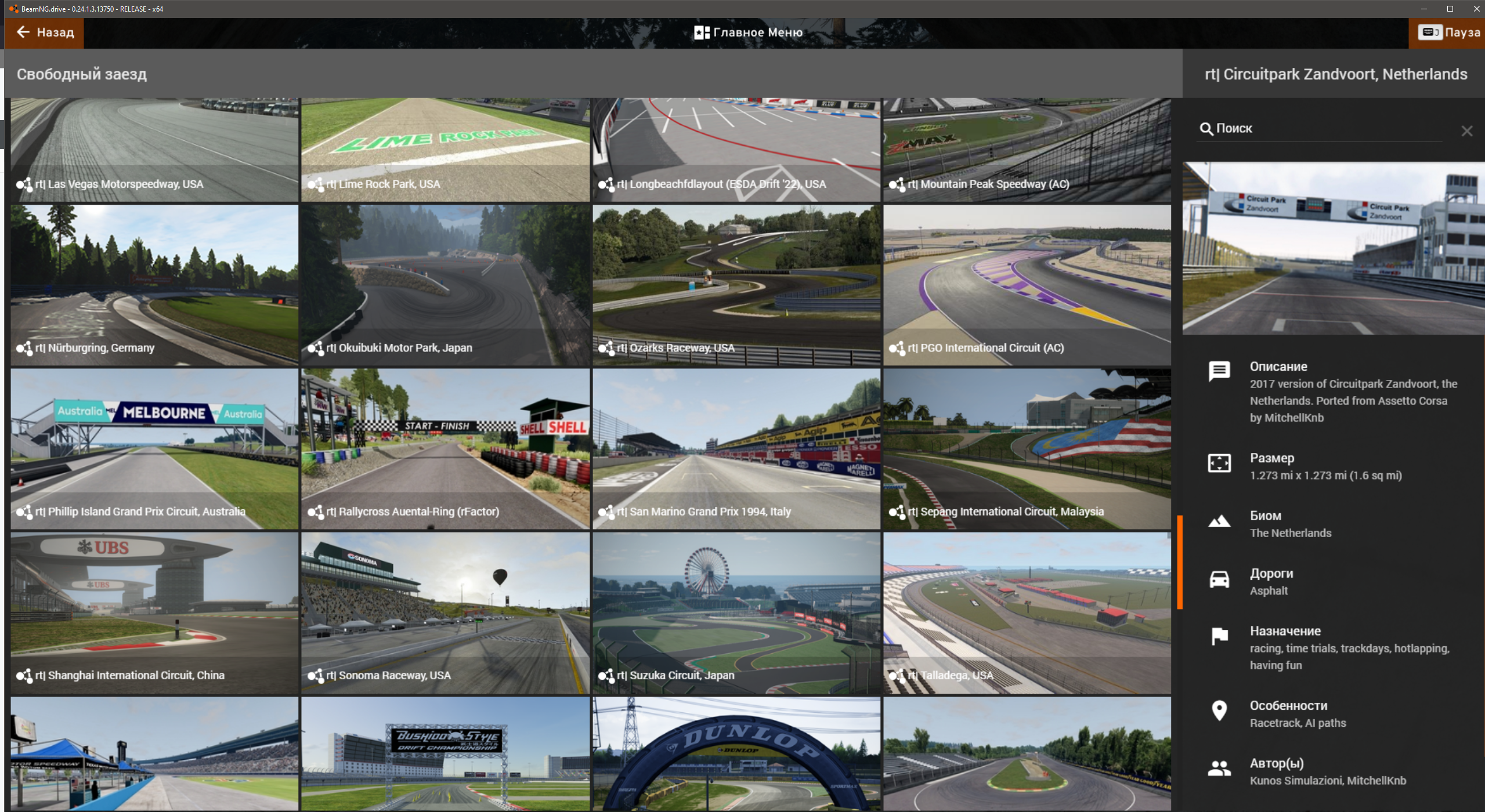Select the Nürburgring, Germany map

(154, 285)
